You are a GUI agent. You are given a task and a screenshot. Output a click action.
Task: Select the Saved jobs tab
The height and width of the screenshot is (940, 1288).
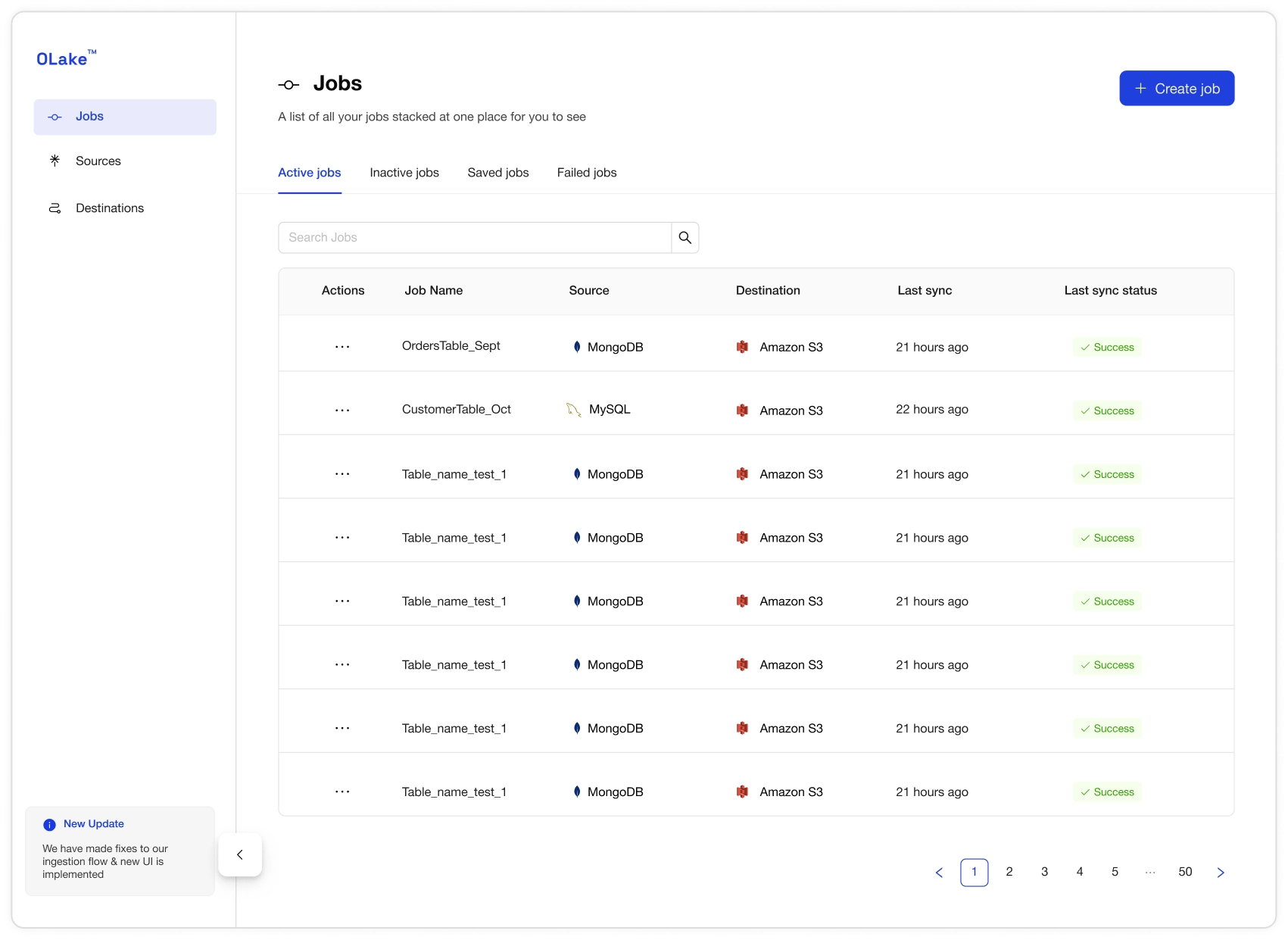point(497,173)
